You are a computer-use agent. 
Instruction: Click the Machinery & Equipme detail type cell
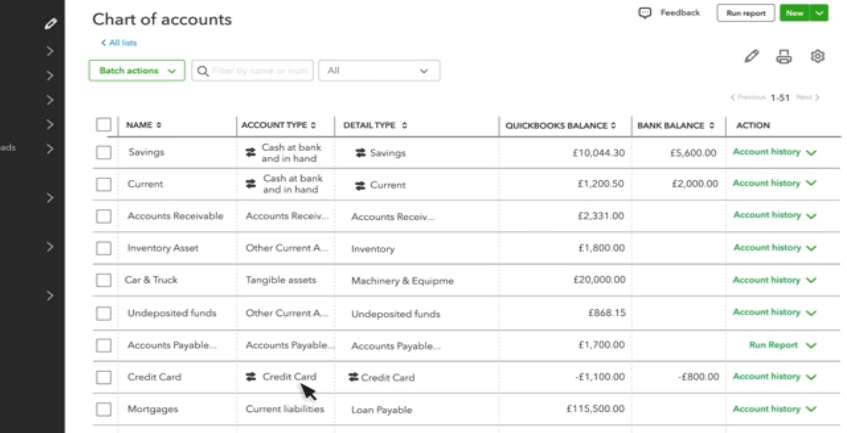[402, 281]
